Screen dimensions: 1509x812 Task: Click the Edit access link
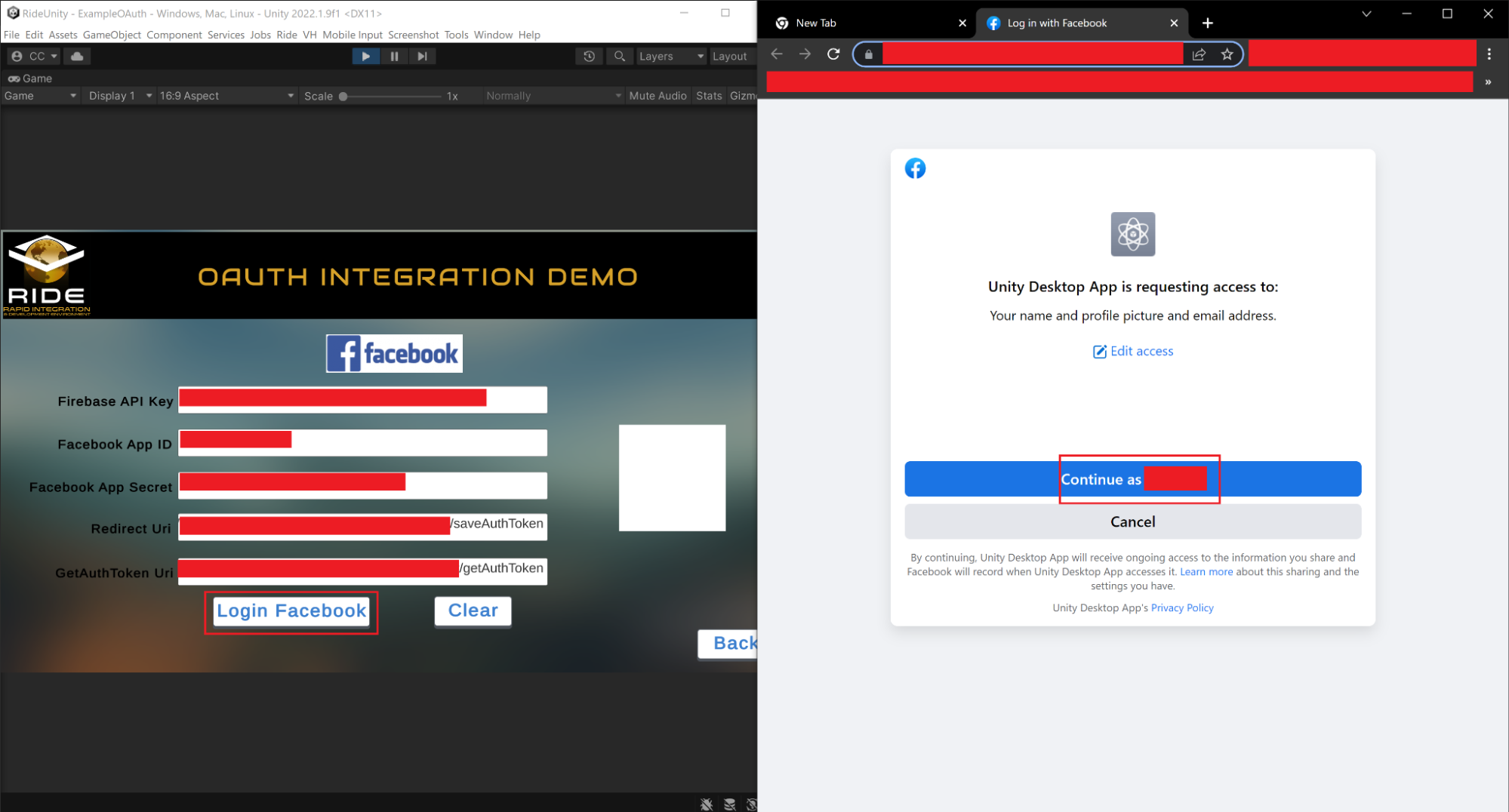(x=1133, y=352)
